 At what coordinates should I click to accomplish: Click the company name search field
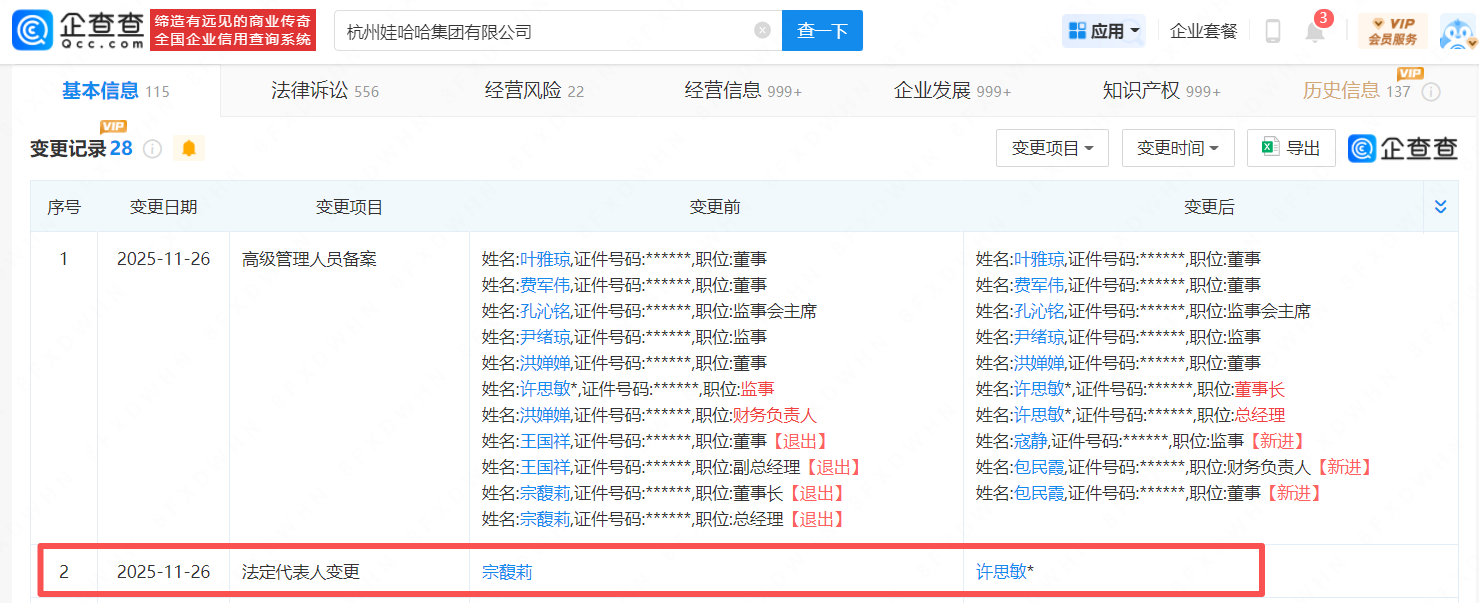point(545,31)
